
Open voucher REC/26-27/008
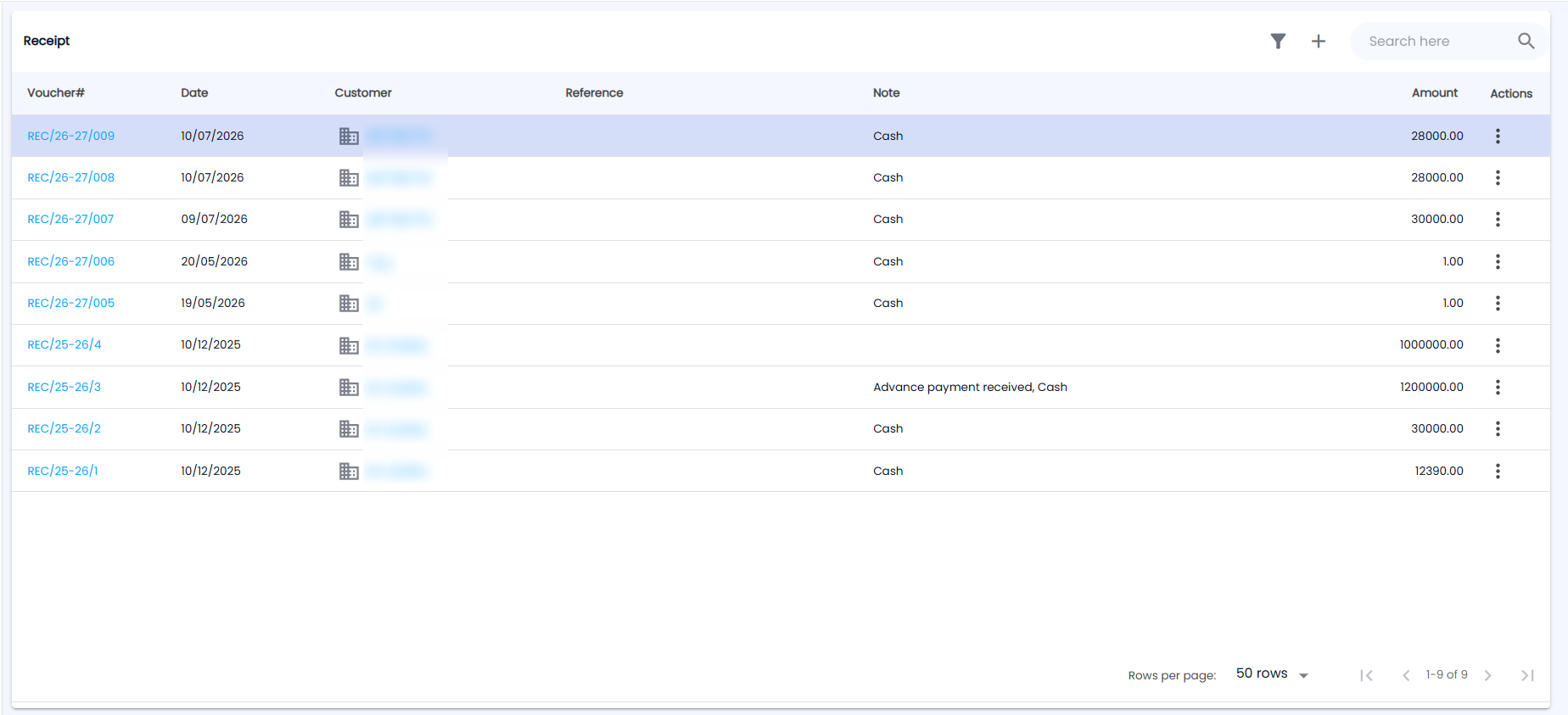pos(70,177)
